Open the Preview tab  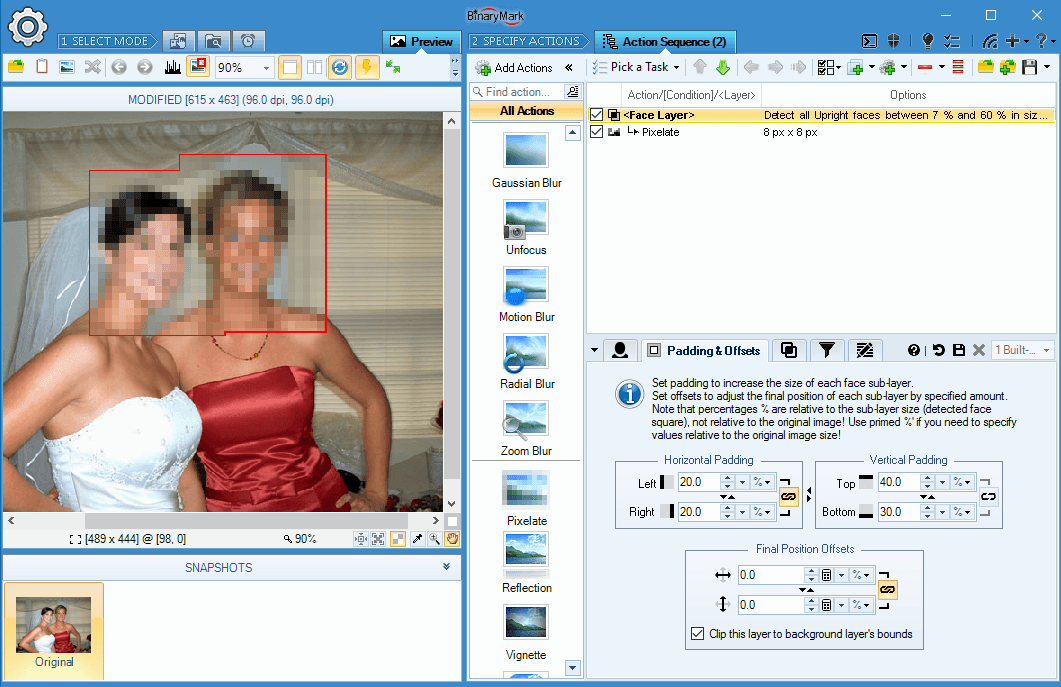pyautogui.click(x=422, y=42)
